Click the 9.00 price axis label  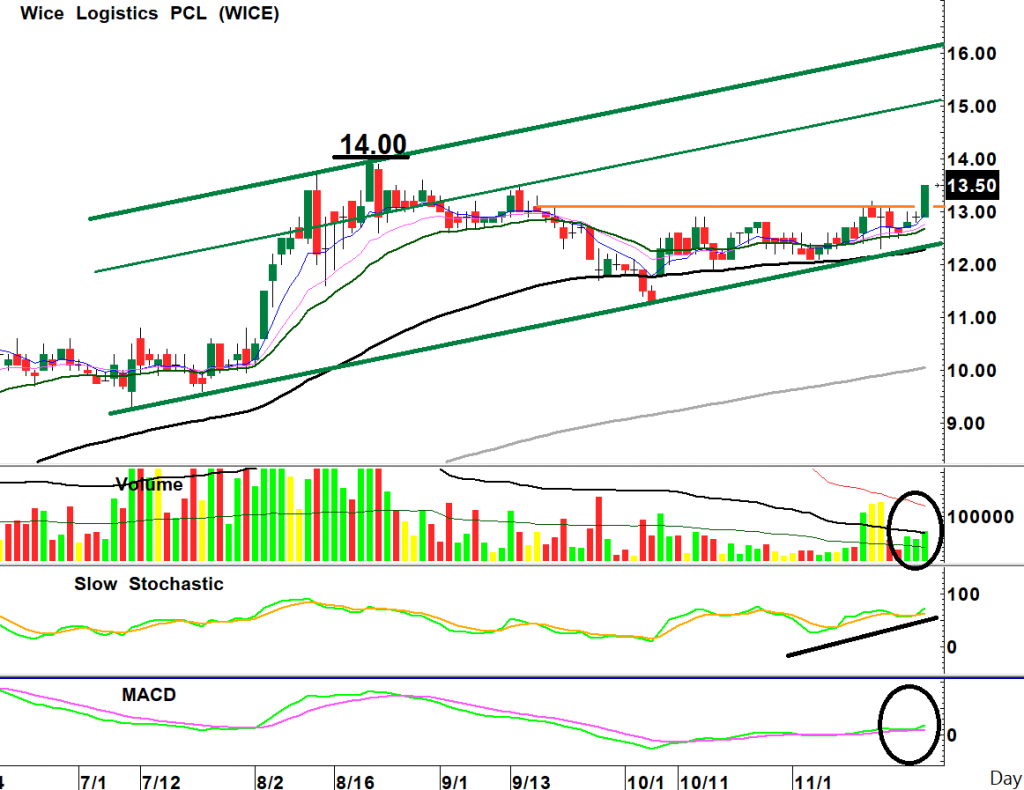(x=966, y=424)
